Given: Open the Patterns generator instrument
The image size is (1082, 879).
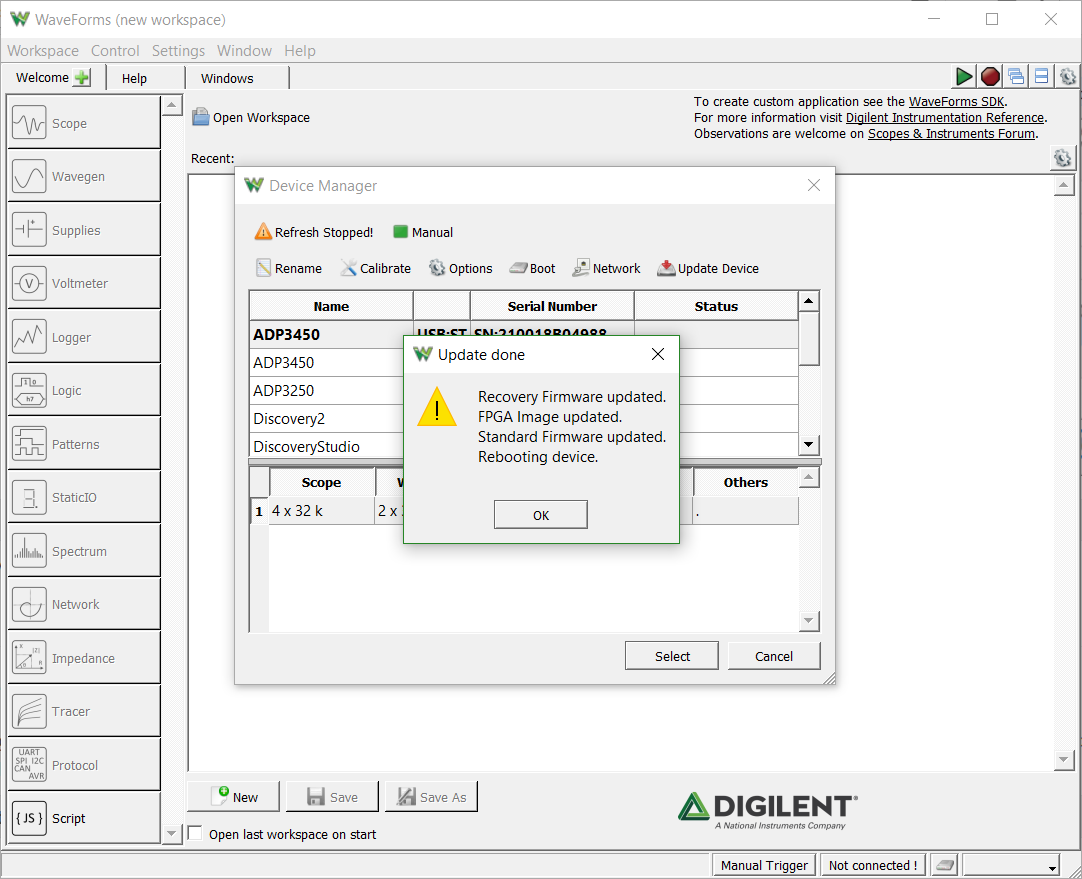Looking at the screenshot, I should [83, 444].
